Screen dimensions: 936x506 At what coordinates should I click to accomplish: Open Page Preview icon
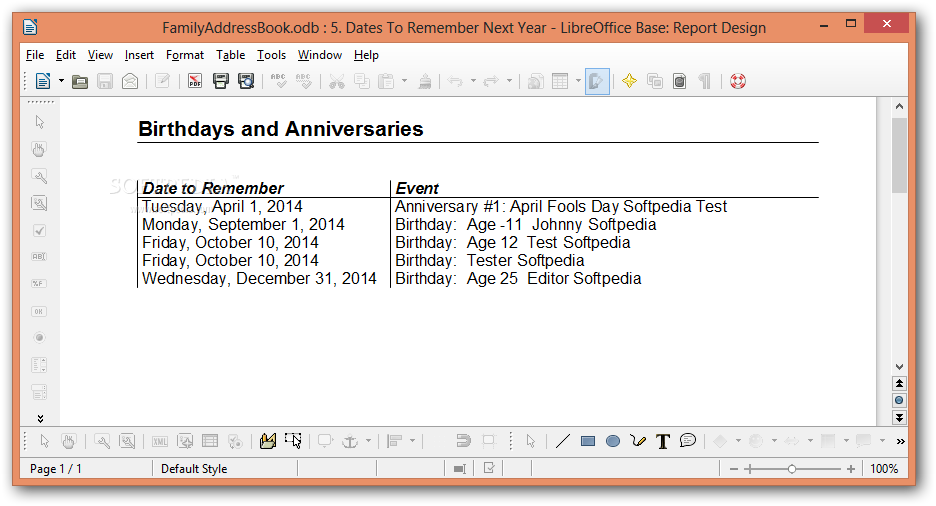click(x=246, y=81)
